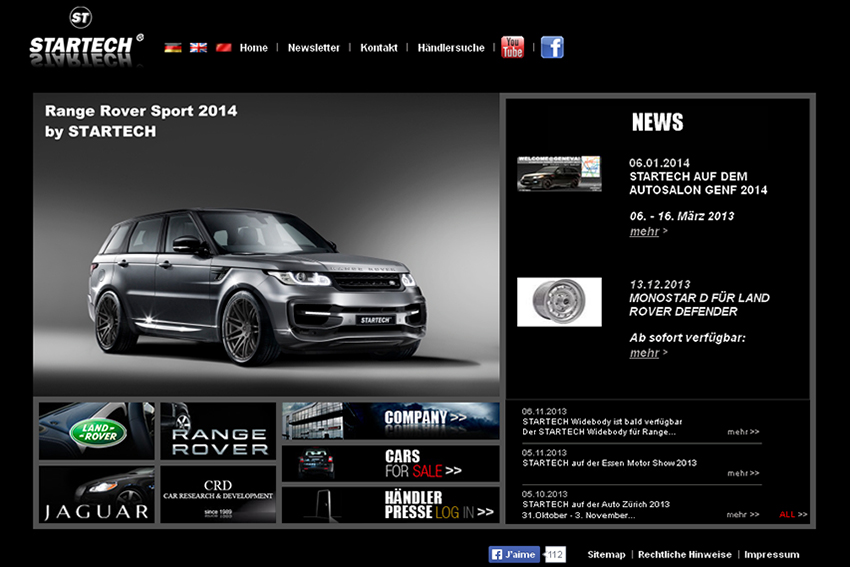Click date '06.01.2014' in news
The width and height of the screenshot is (850, 567).
[x=659, y=163]
